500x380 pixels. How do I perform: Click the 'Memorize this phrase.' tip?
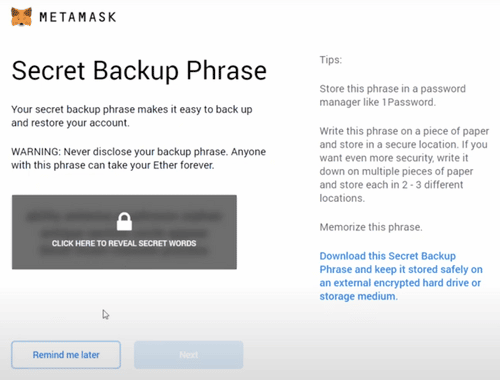pos(371,227)
